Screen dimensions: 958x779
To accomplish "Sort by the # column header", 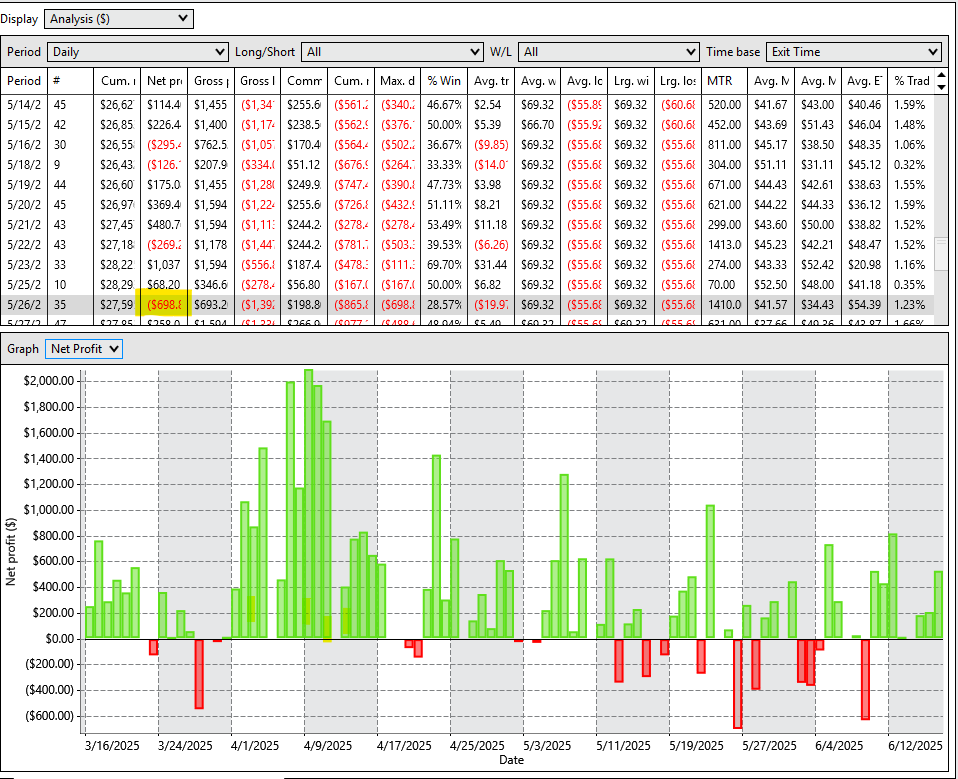I will point(70,81).
